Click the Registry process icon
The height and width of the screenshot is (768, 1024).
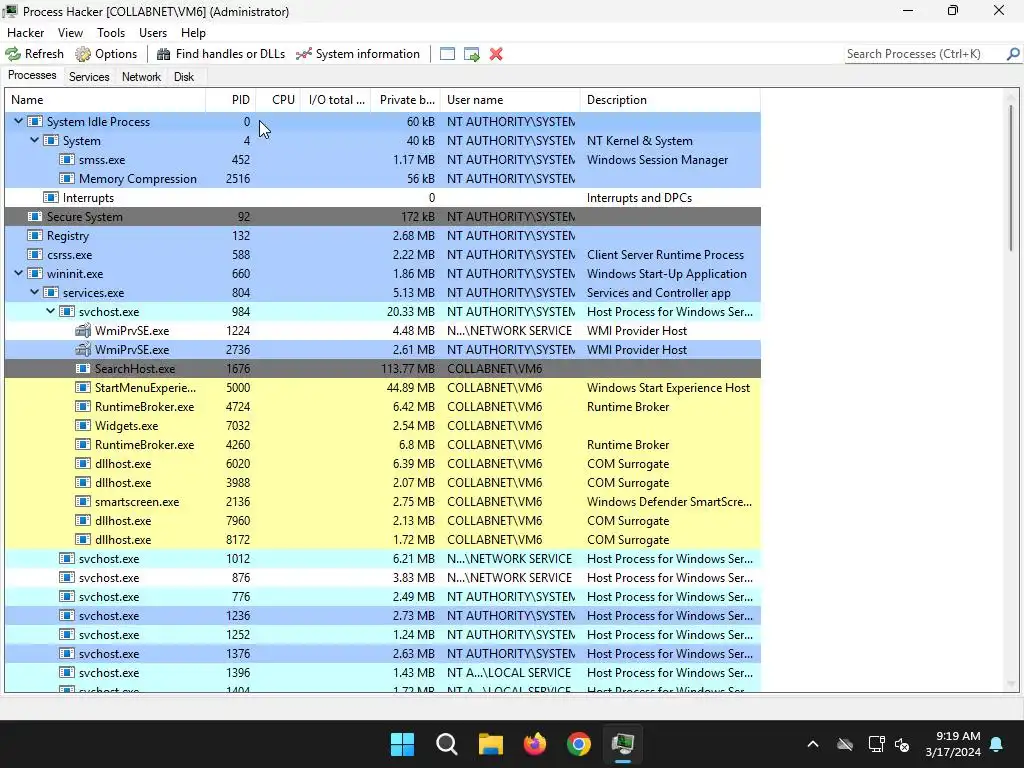(35, 235)
